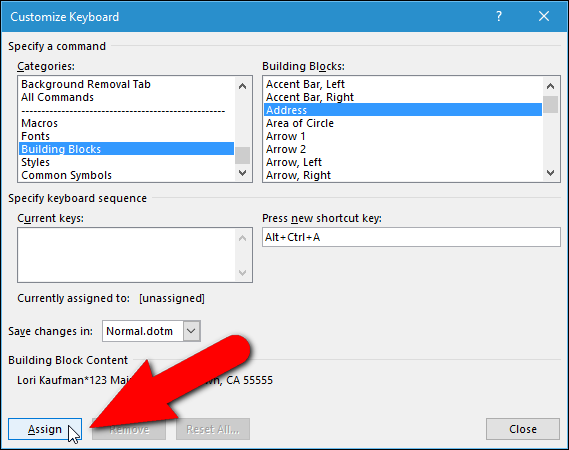Click Press new shortcut key field
Image resolution: width=569 pixels, height=450 pixels.
click(x=411, y=237)
